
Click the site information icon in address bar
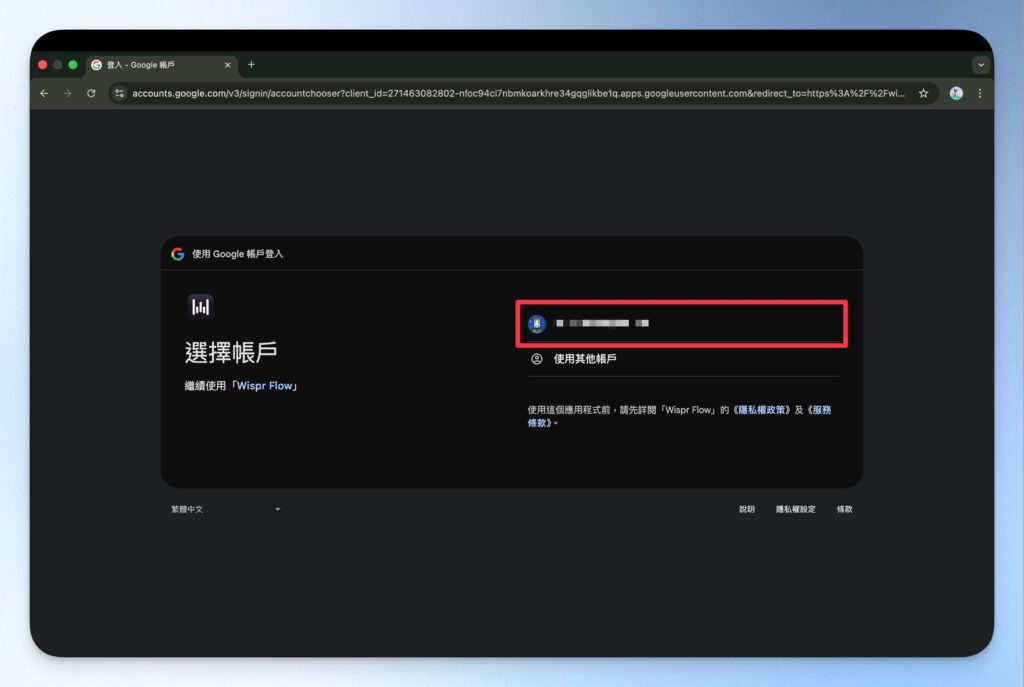119,93
